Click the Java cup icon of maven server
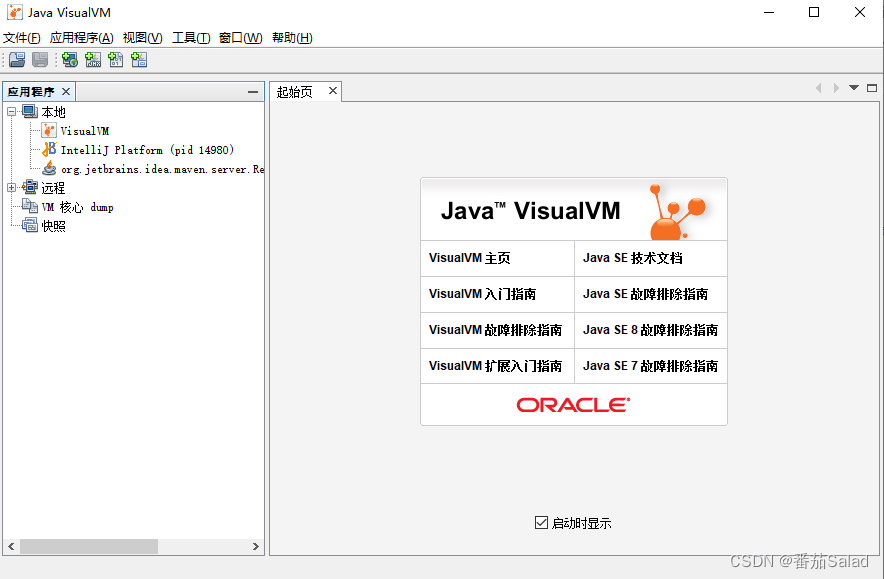This screenshot has height=579, width=884. [49, 169]
